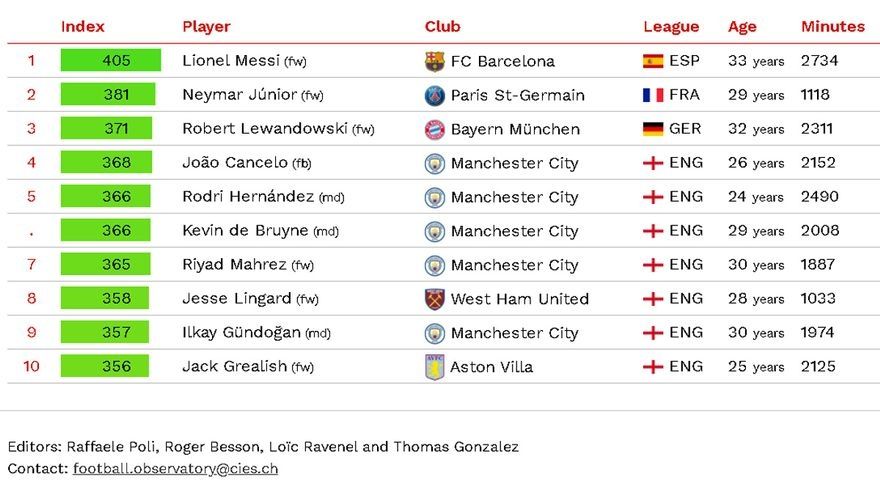880x495 pixels.
Task: Click the FC Barcelona club crest
Action: [434, 61]
